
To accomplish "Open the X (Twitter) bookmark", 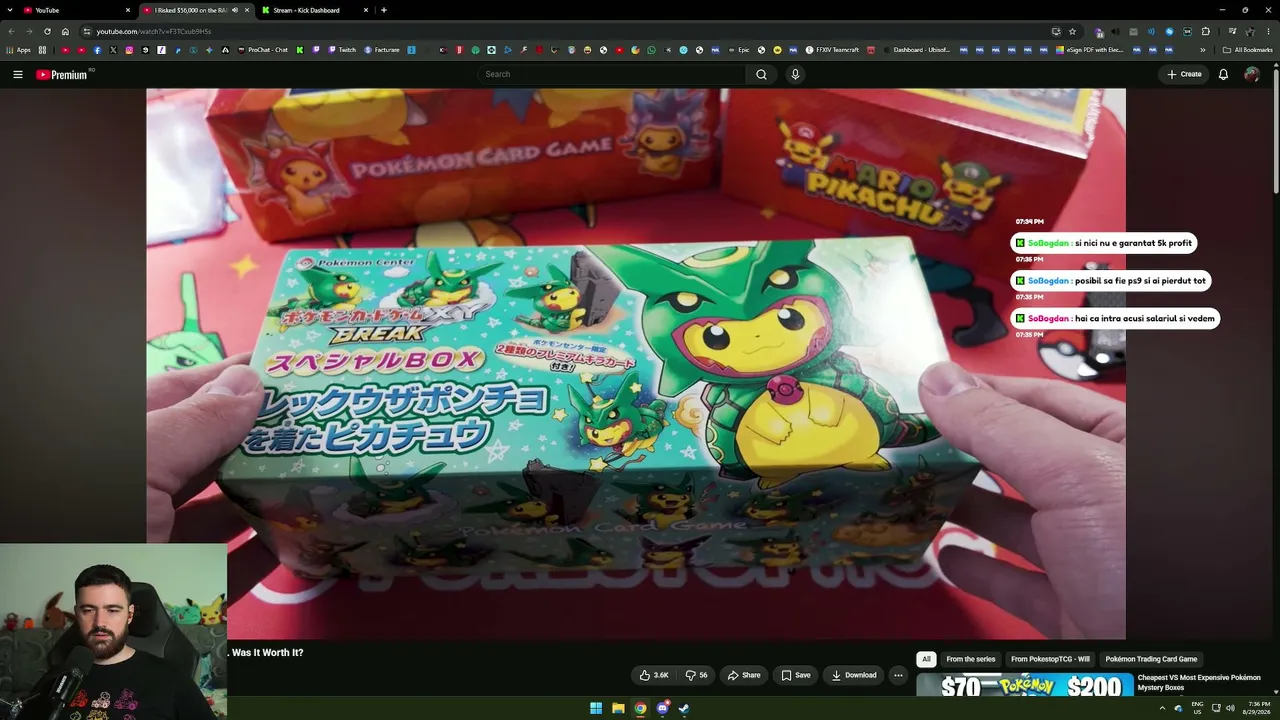I will [x=113, y=50].
